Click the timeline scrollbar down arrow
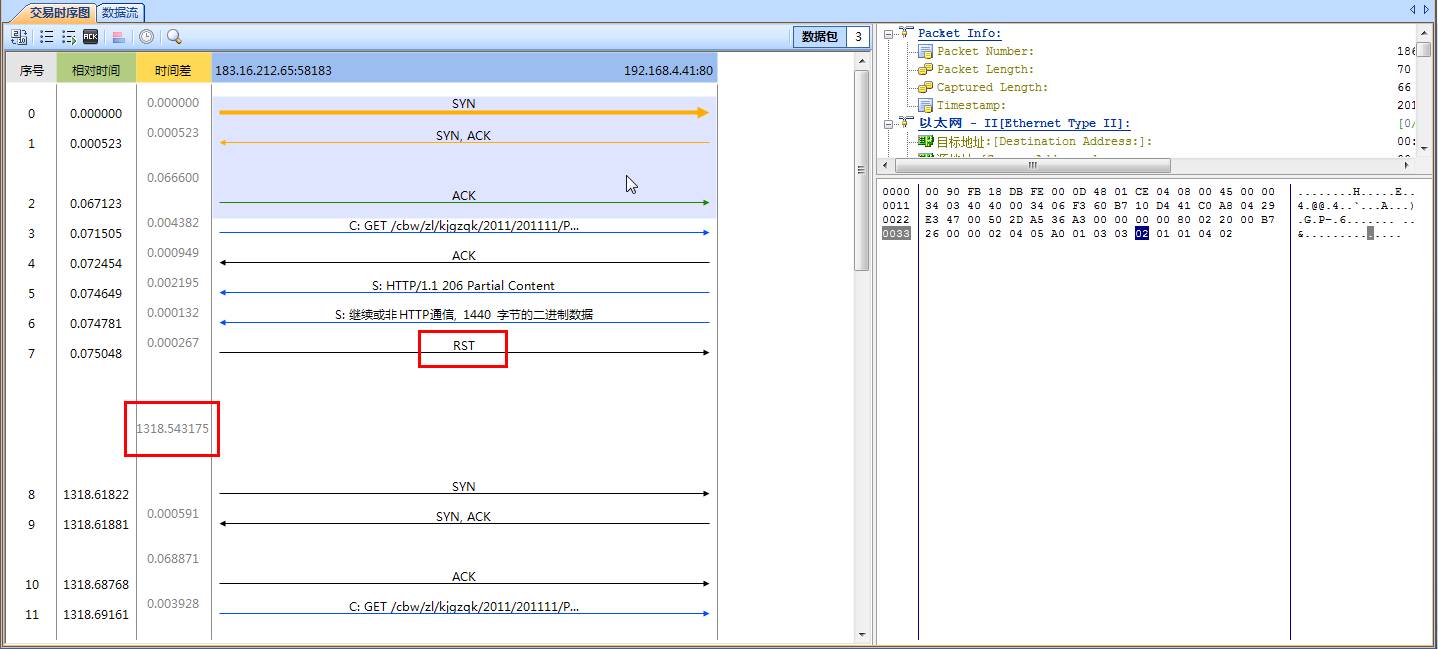Image resolution: width=1438 pixels, height=649 pixels. [x=862, y=633]
